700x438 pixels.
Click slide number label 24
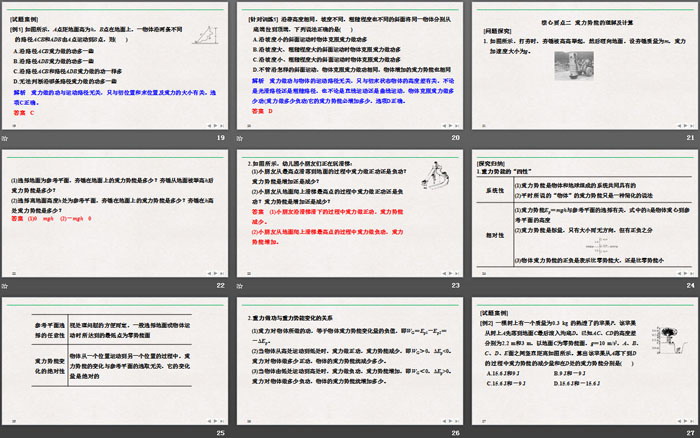tap(691, 285)
